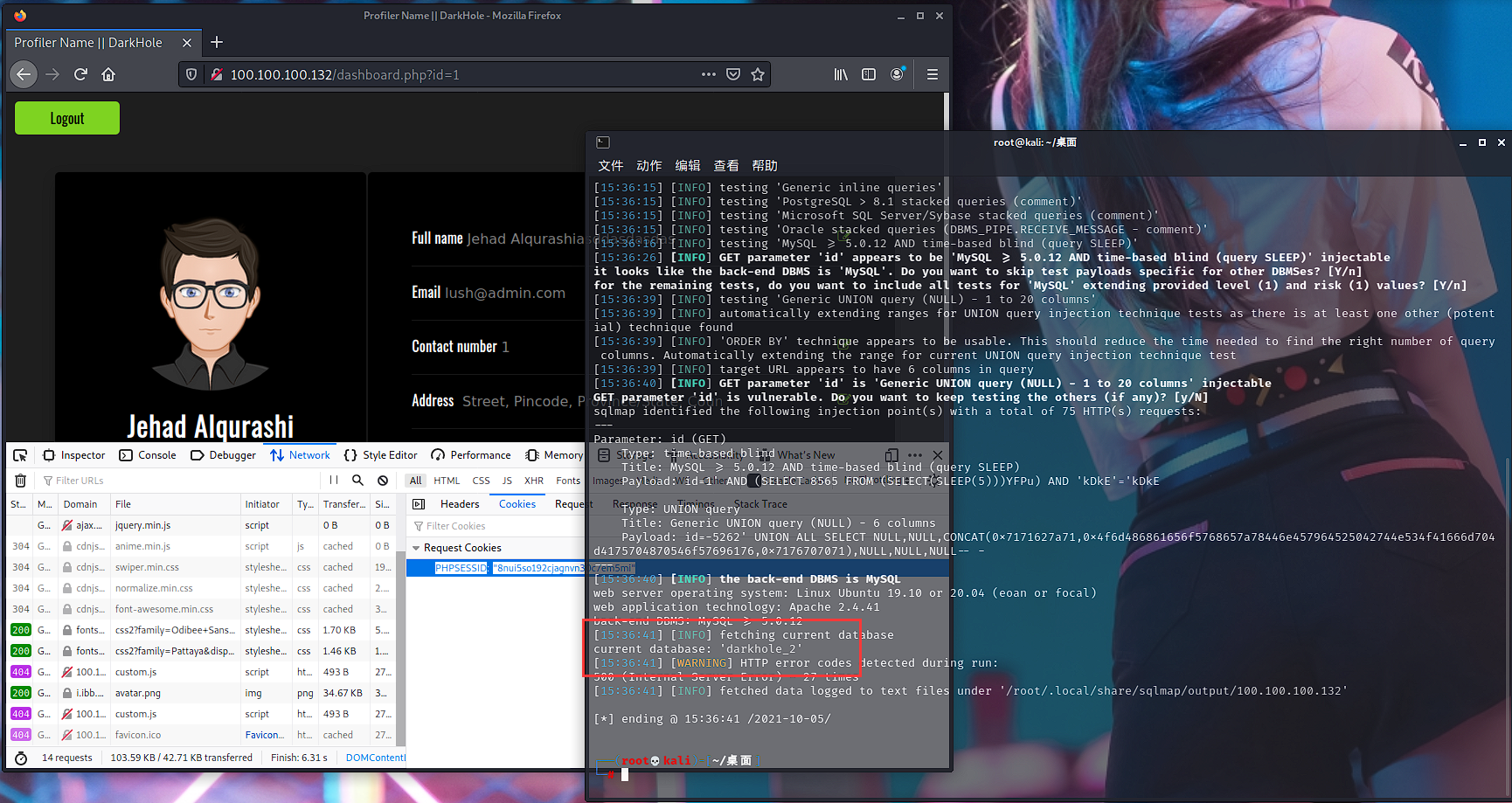
Task: Go back to the previous page in Firefox
Action: tap(24, 74)
